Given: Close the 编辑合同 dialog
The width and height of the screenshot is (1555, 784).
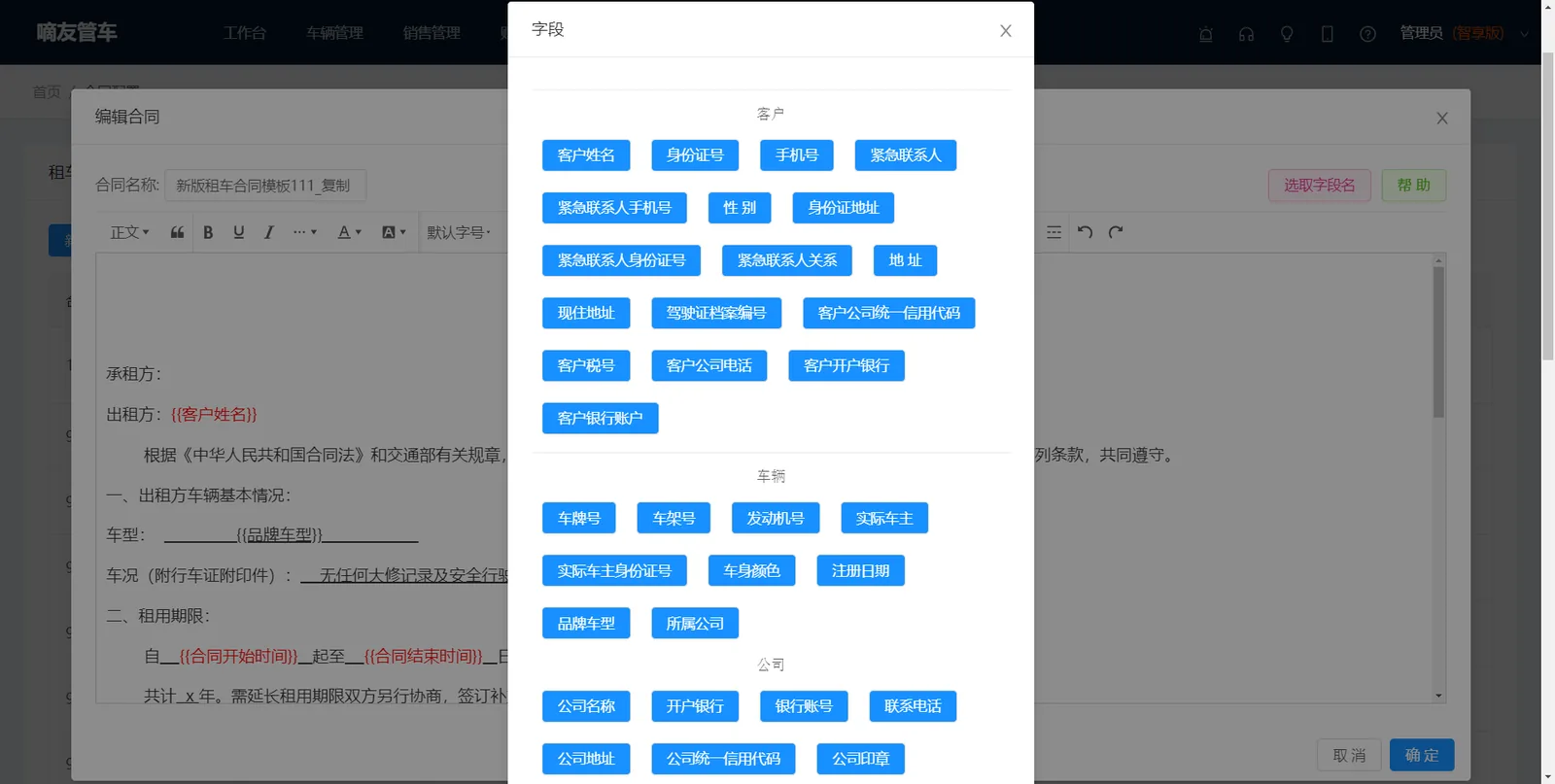Looking at the screenshot, I should pos(1442,118).
